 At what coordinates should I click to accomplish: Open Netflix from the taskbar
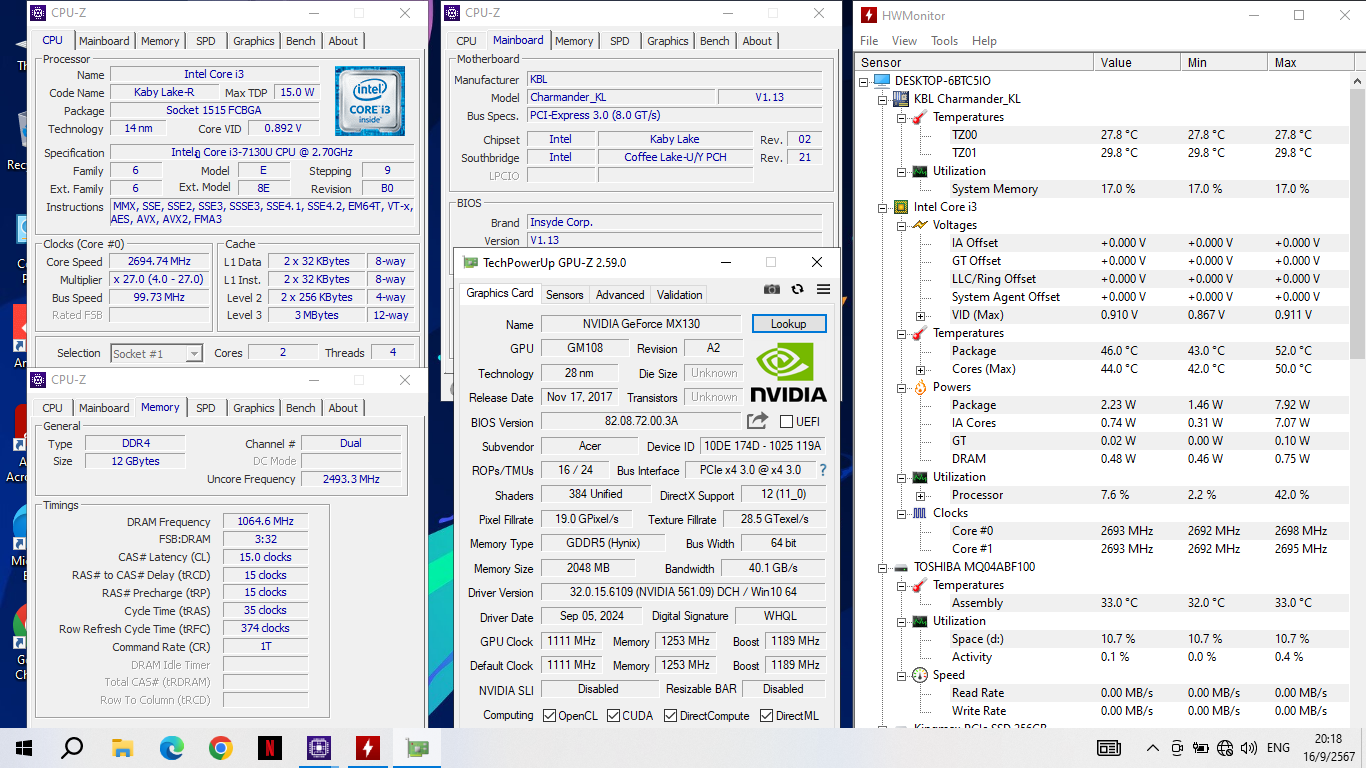point(269,748)
